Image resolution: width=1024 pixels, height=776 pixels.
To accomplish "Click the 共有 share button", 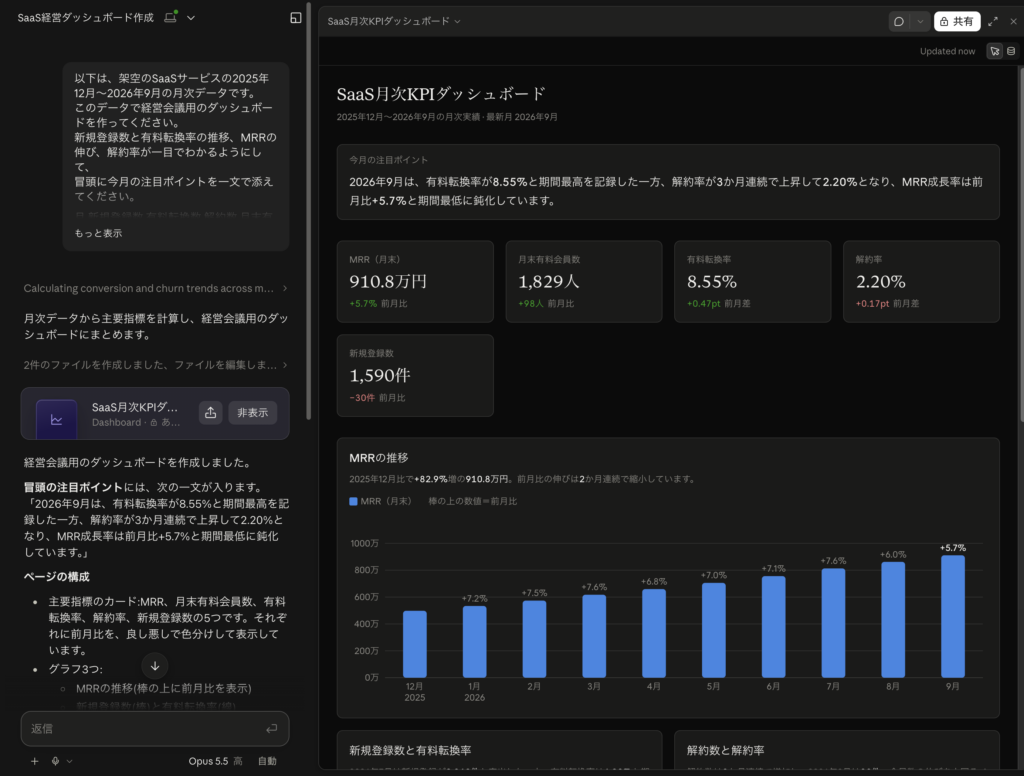I will click(957, 22).
